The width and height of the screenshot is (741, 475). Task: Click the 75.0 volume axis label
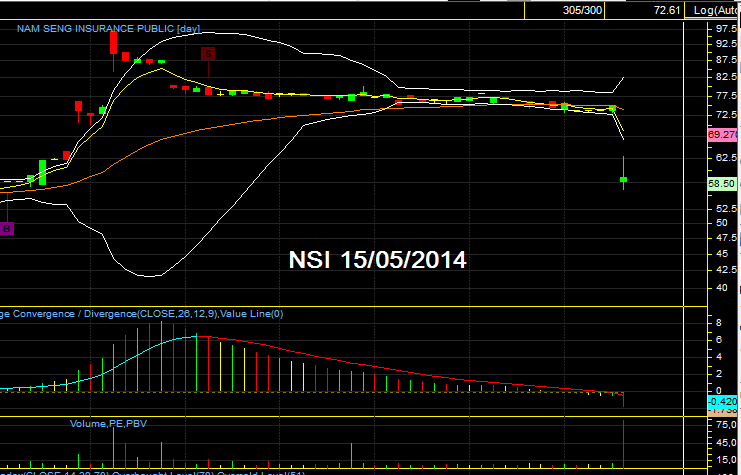[x=727, y=424]
